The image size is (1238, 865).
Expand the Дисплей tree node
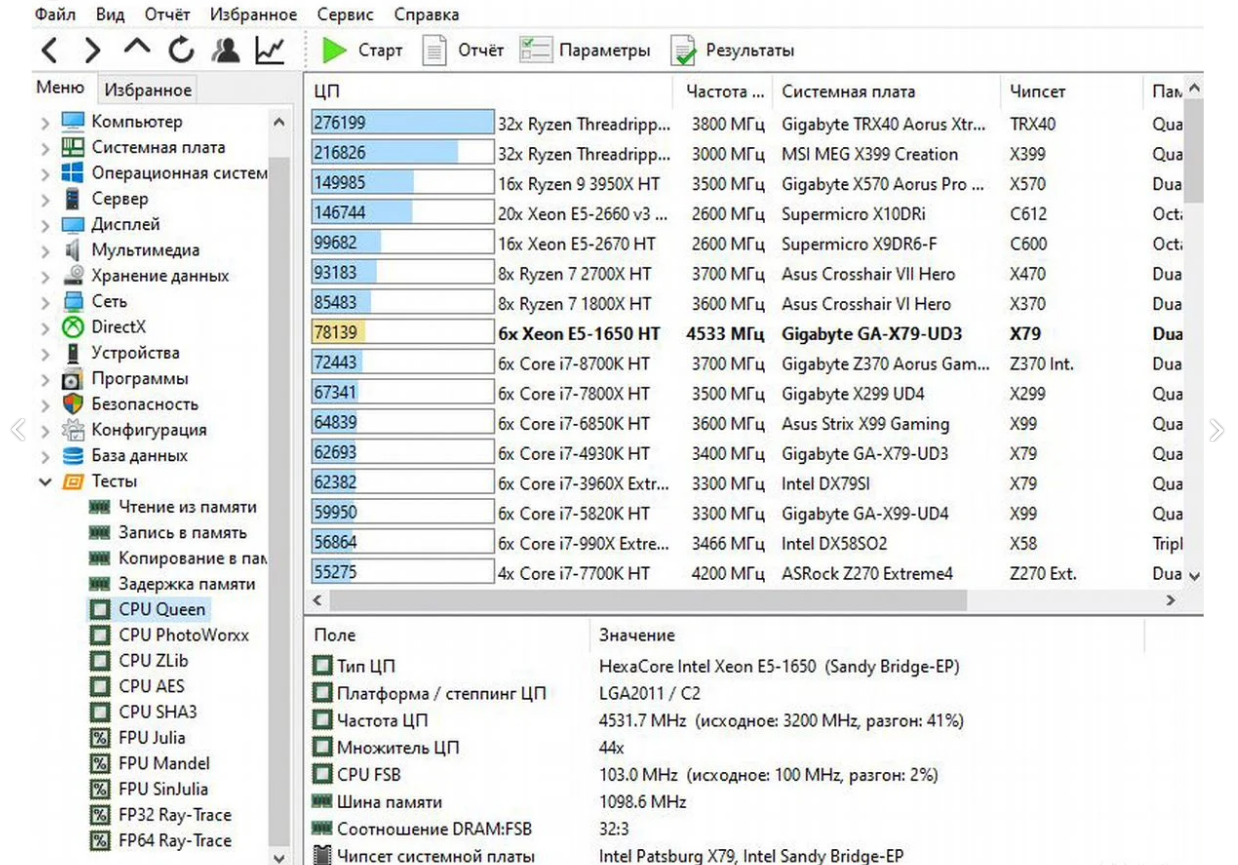[x=45, y=225]
